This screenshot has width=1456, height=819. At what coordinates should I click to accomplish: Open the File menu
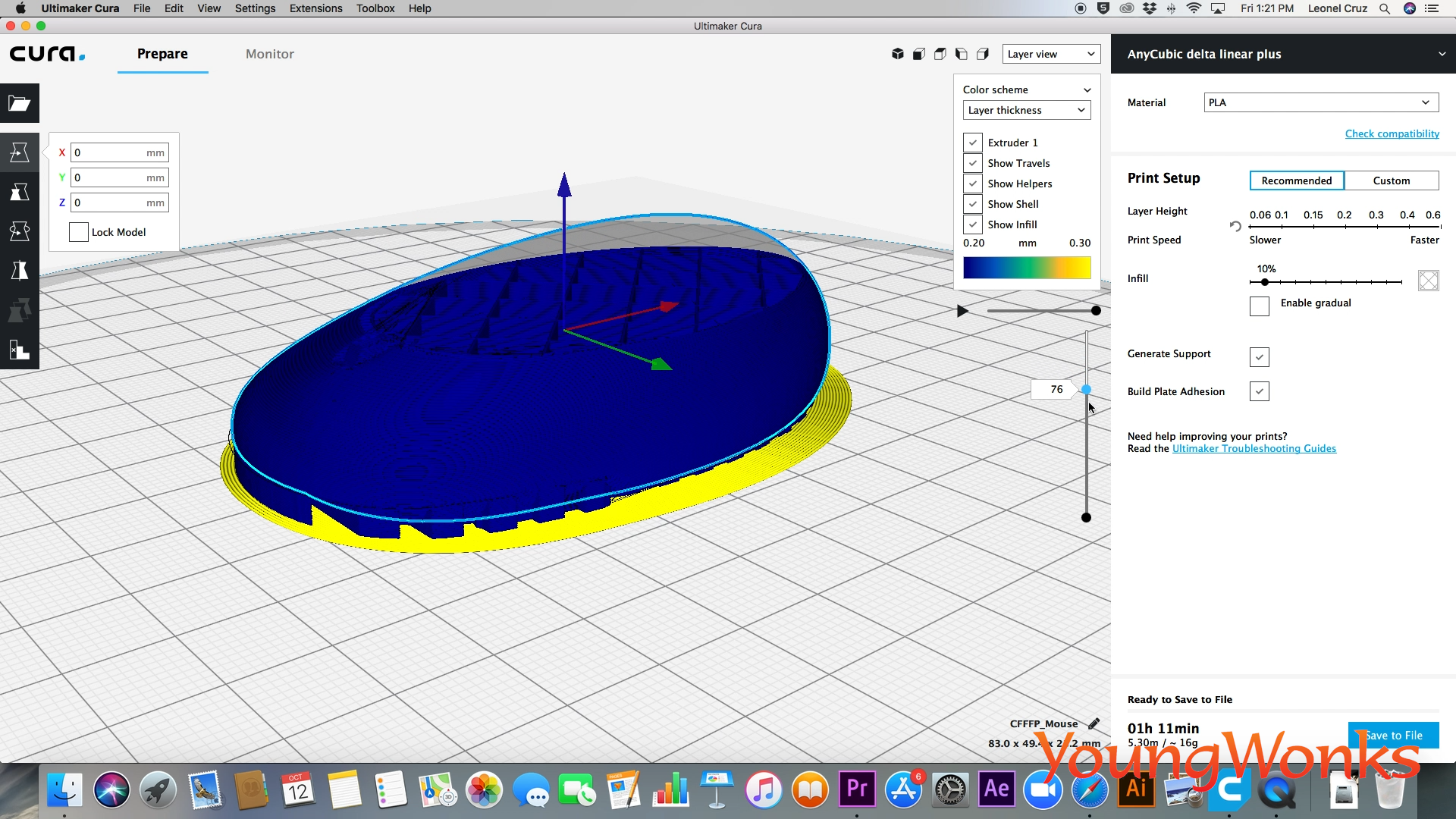point(142,8)
